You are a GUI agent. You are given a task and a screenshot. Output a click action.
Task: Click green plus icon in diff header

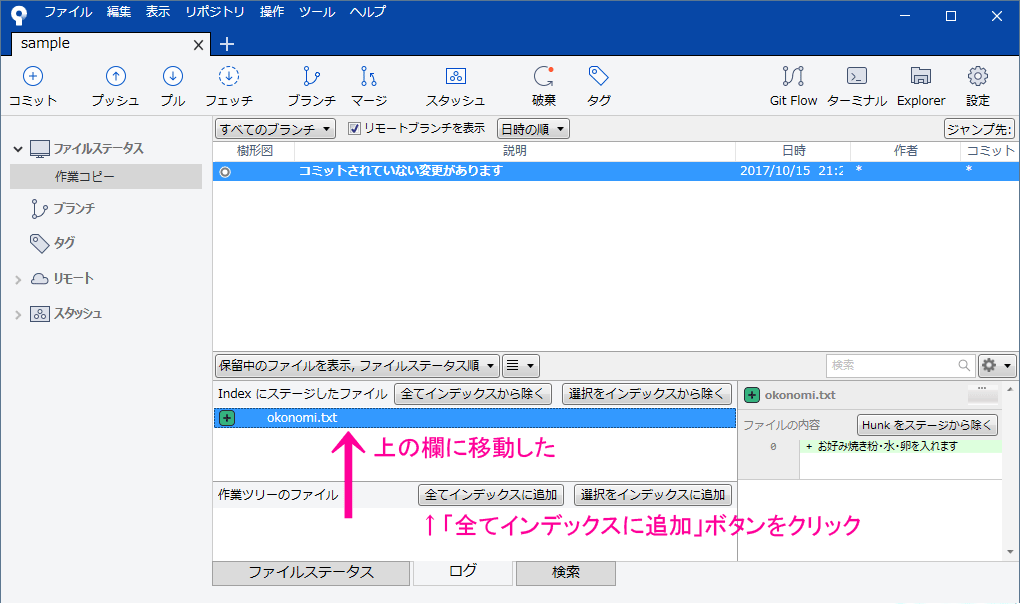pyautogui.click(x=751, y=395)
